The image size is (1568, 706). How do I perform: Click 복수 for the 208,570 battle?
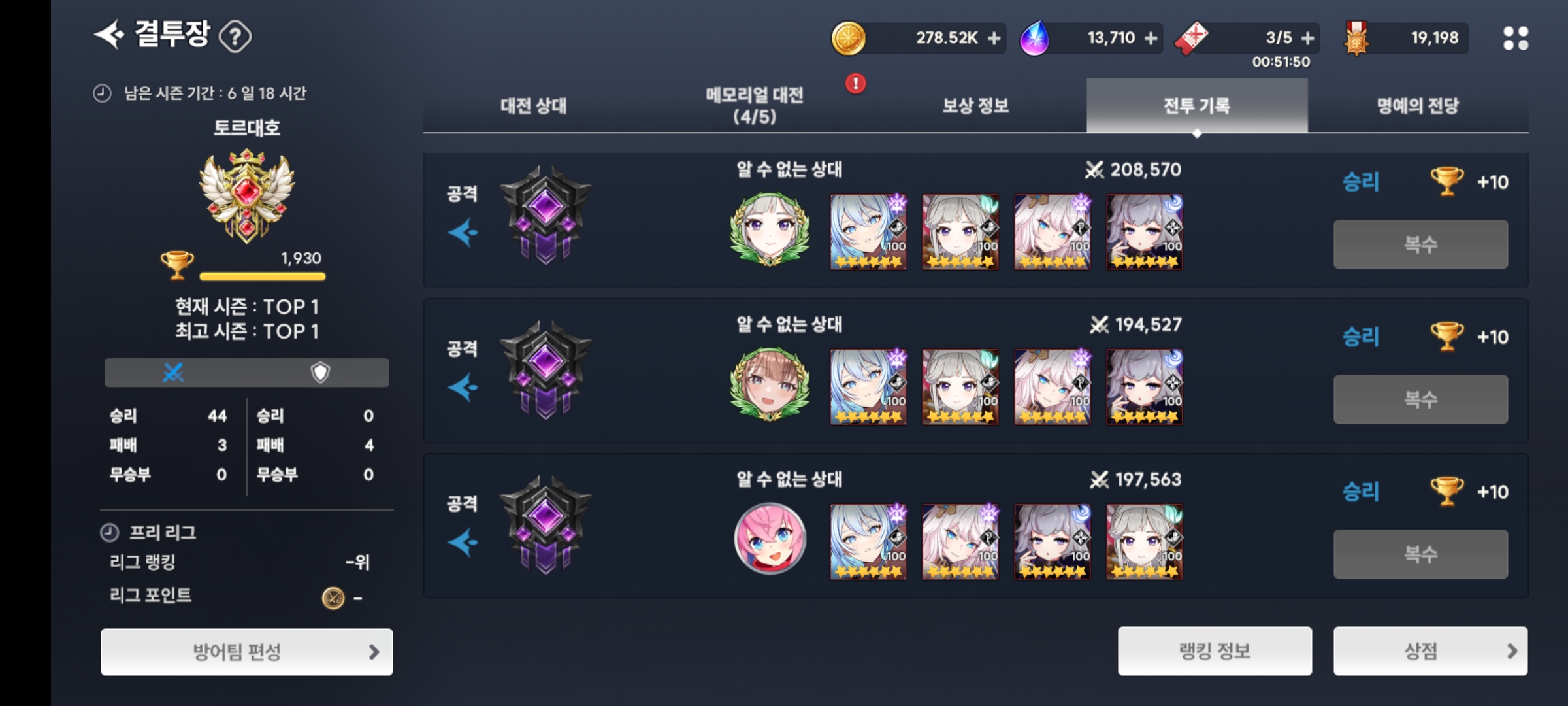click(x=1420, y=244)
